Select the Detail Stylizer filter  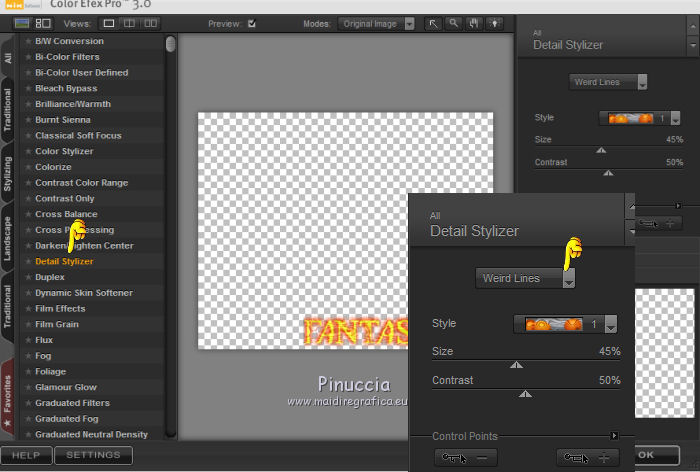click(x=64, y=261)
